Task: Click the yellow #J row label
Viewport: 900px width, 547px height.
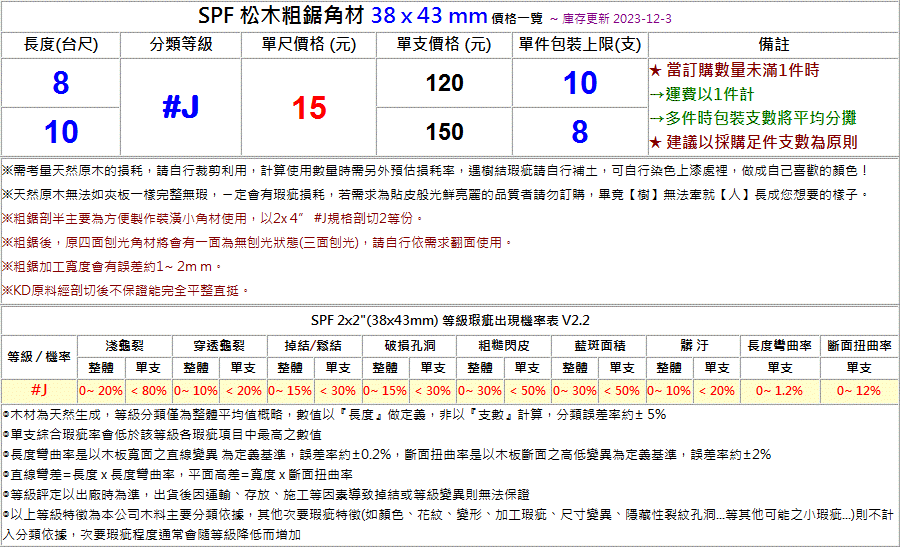Action: click(38, 390)
